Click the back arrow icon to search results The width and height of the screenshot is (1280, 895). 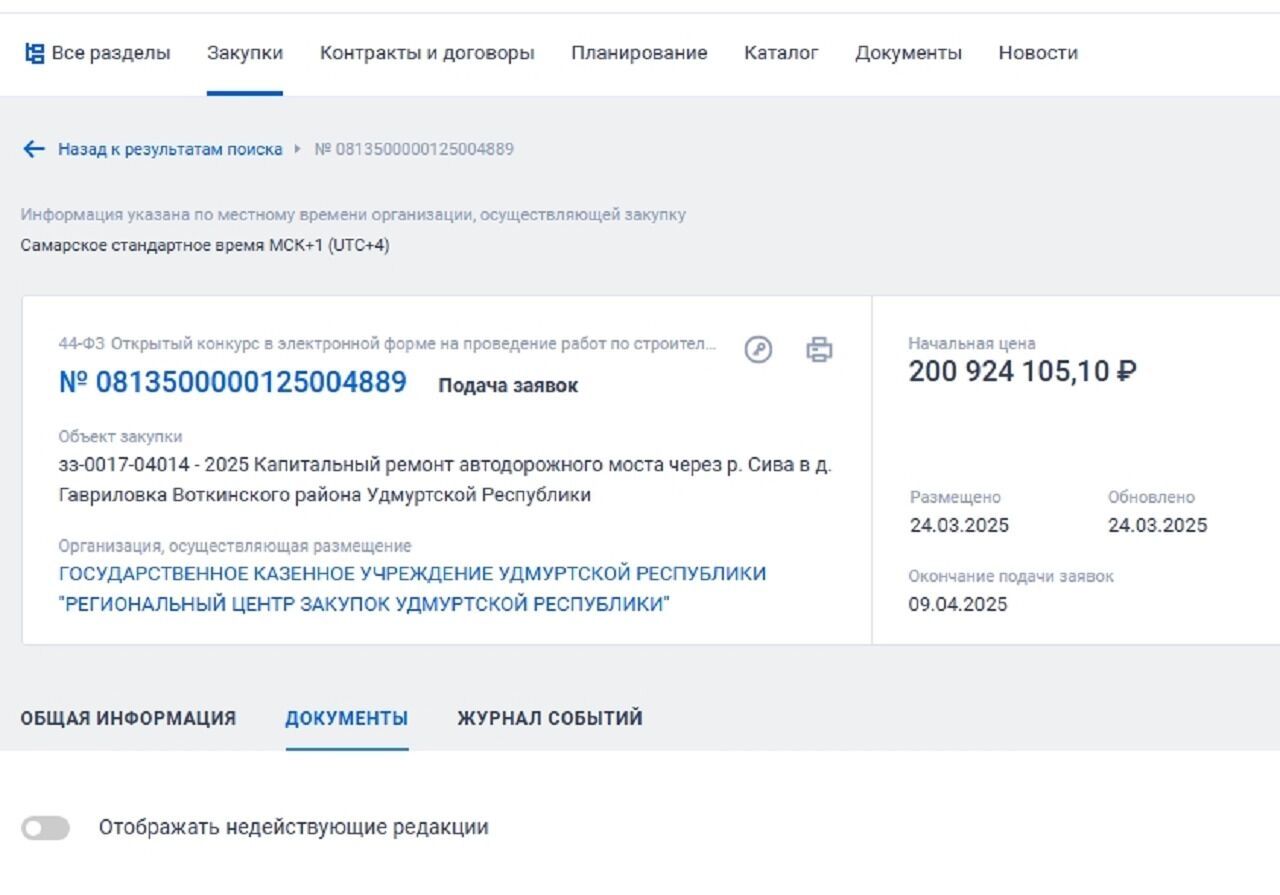coord(34,149)
